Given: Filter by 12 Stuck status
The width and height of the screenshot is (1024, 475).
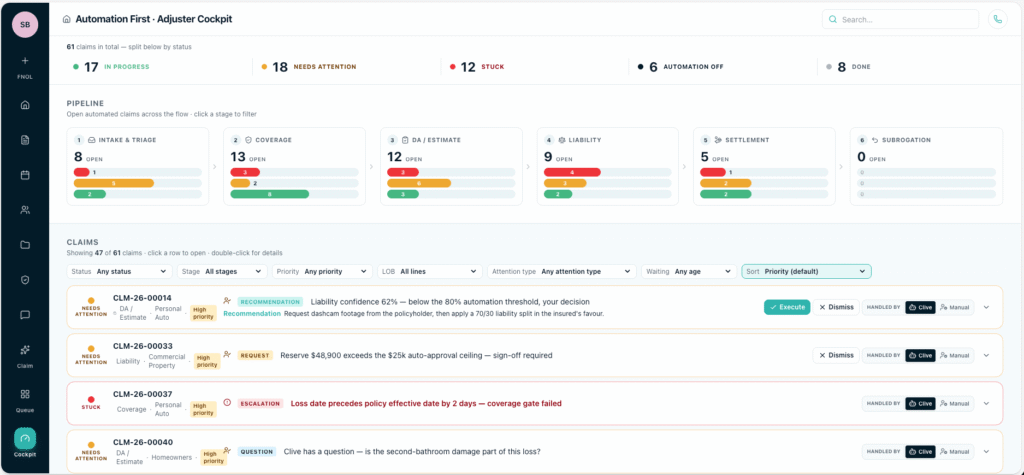Looking at the screenshot, I should click(x=477, y=67).
